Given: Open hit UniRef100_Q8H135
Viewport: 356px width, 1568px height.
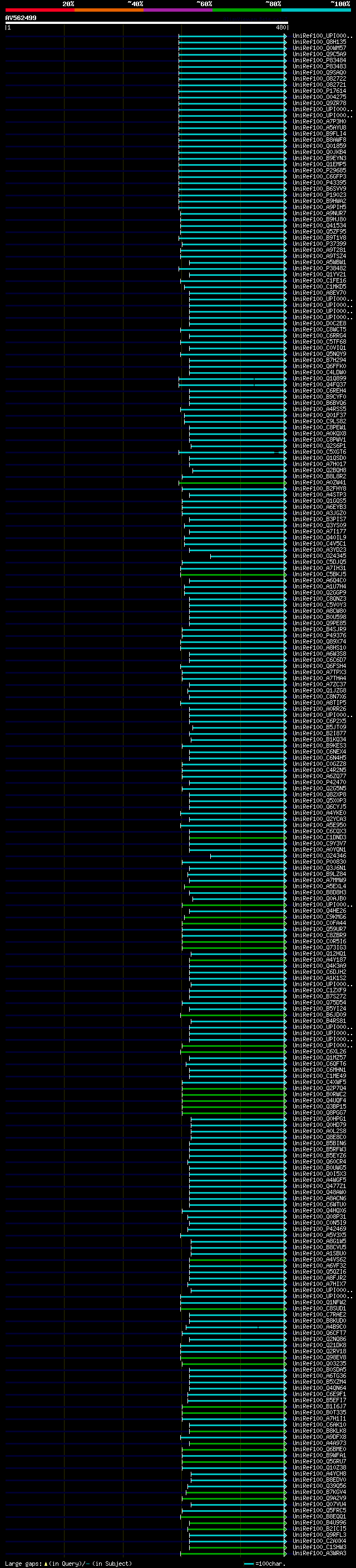Looking at the screenshot, I should [319, 42].
